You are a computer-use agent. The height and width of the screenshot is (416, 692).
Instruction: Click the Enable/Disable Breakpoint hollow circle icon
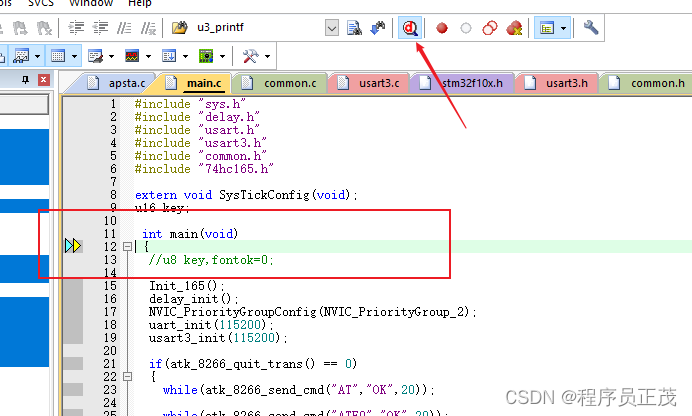[x=466, y=28]
